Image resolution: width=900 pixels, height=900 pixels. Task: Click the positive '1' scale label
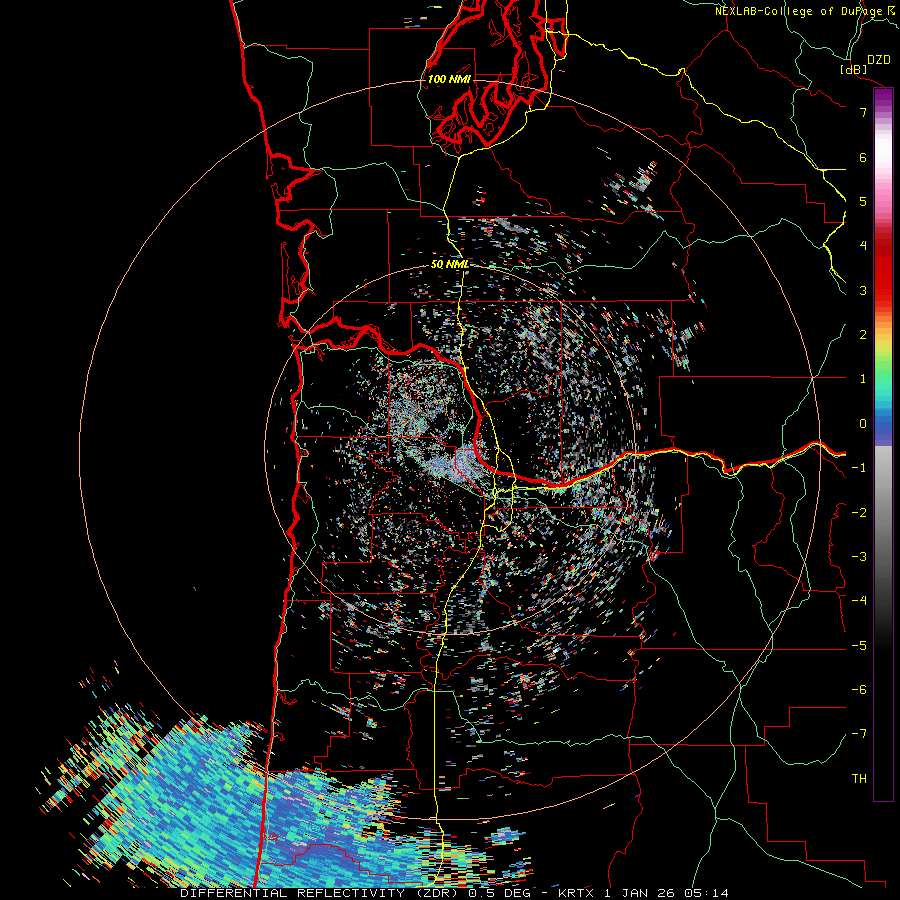(863, 379)
